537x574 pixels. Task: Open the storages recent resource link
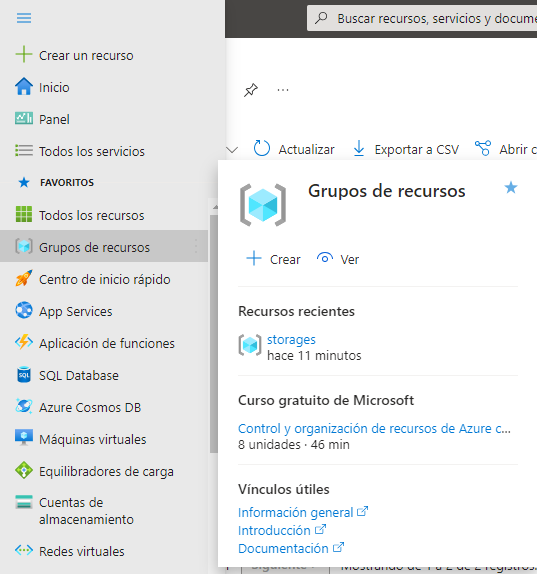(291, 339)
